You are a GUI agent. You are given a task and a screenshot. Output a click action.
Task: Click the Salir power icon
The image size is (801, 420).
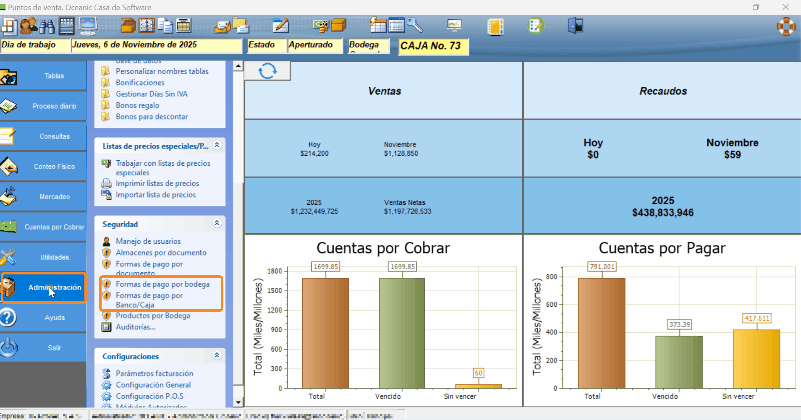coord(8,347)
